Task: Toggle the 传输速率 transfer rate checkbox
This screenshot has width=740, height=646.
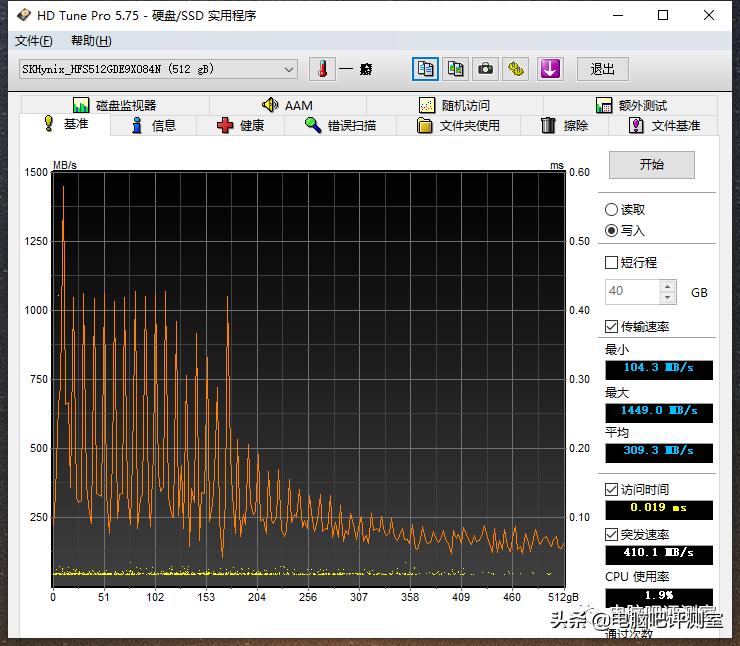Action: coord(611,327)
